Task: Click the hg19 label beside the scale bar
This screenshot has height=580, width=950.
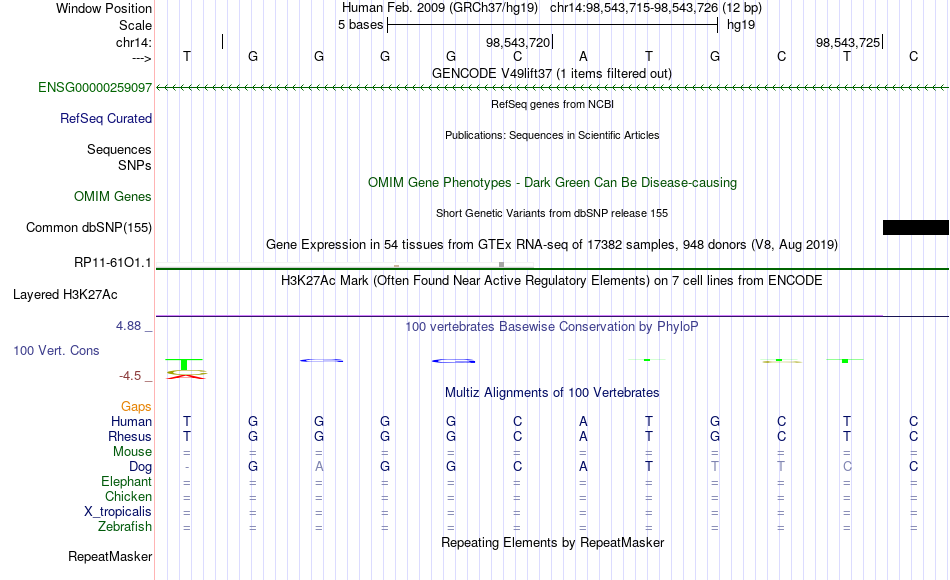Action: click(x=741, y=25)
